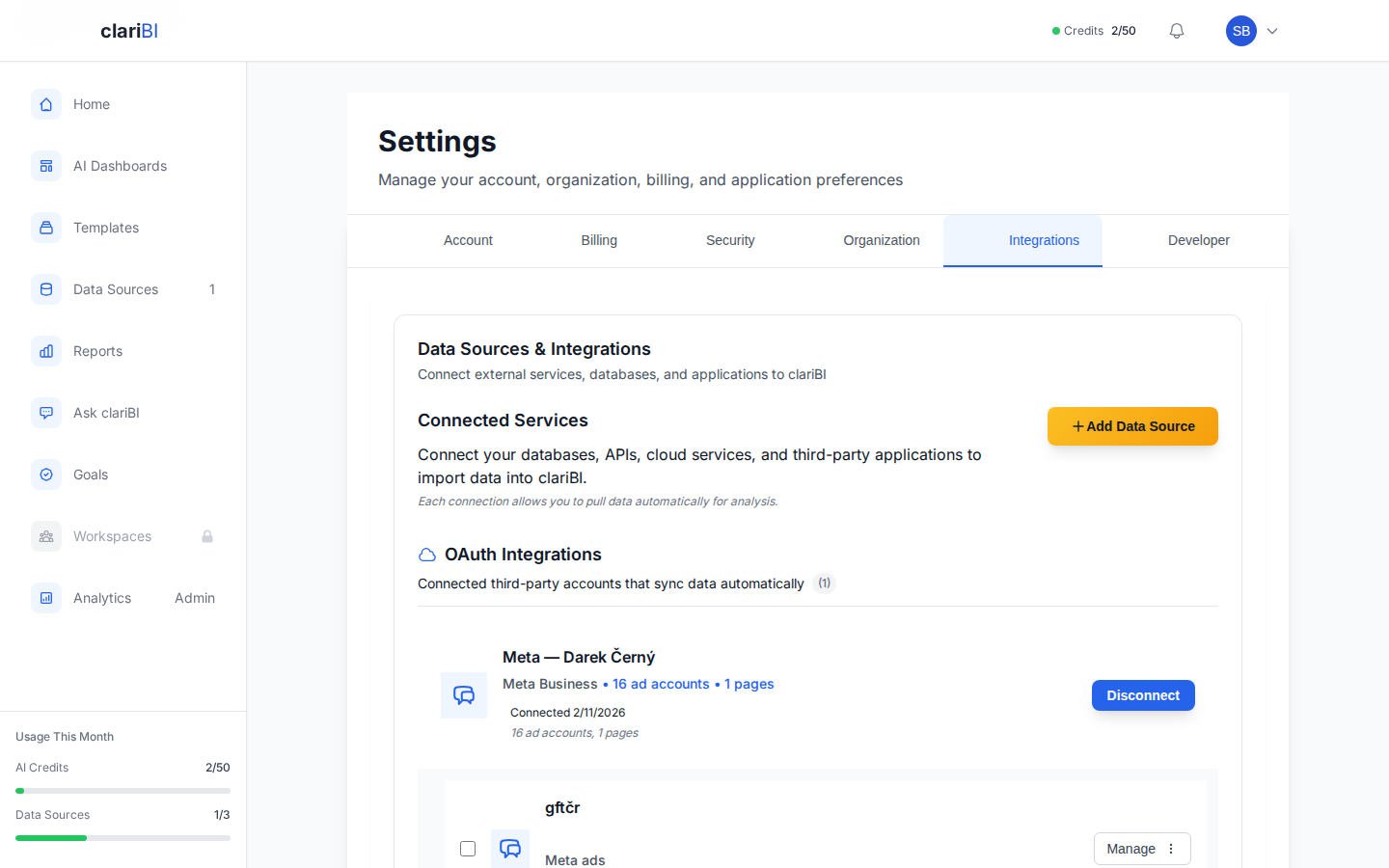1389x868 pixels.
Task: Open the notifications bell
Action: tap(1176, 30)
